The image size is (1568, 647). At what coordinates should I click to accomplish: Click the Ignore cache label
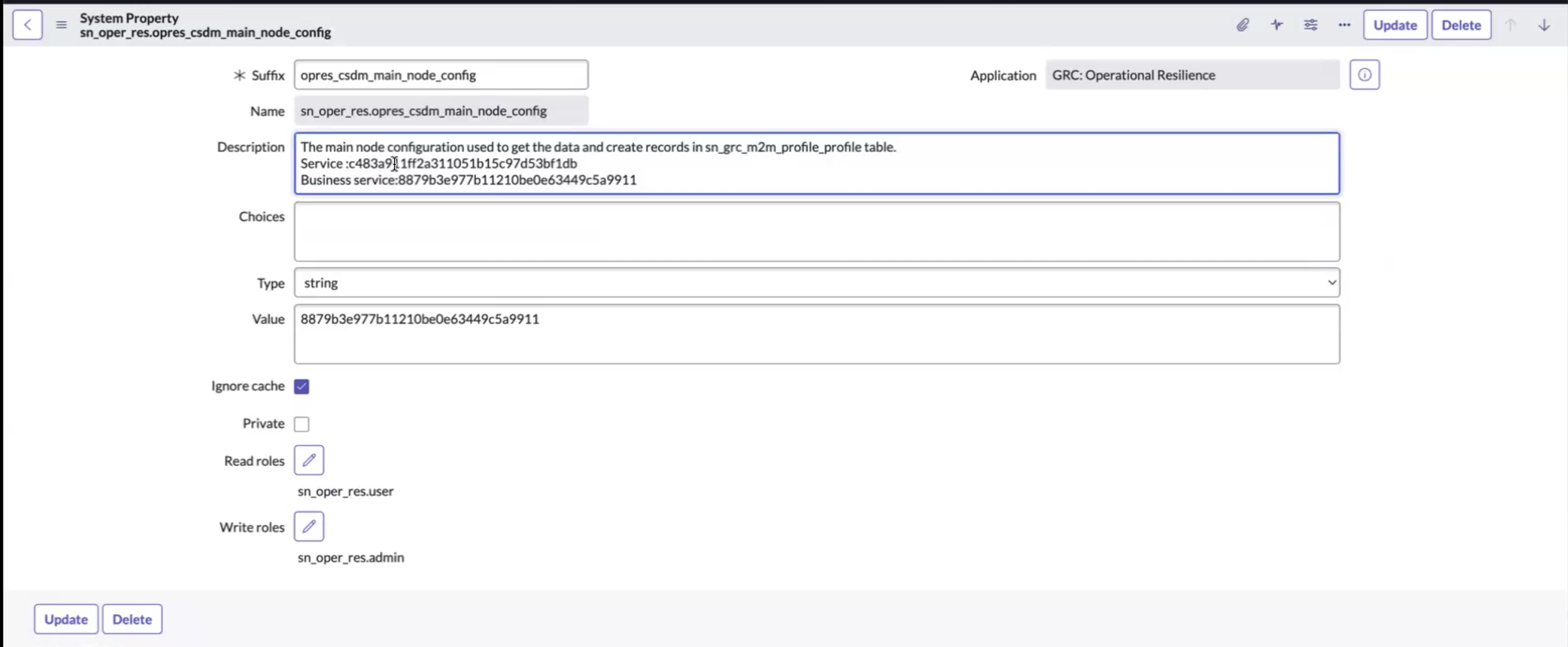248,386
